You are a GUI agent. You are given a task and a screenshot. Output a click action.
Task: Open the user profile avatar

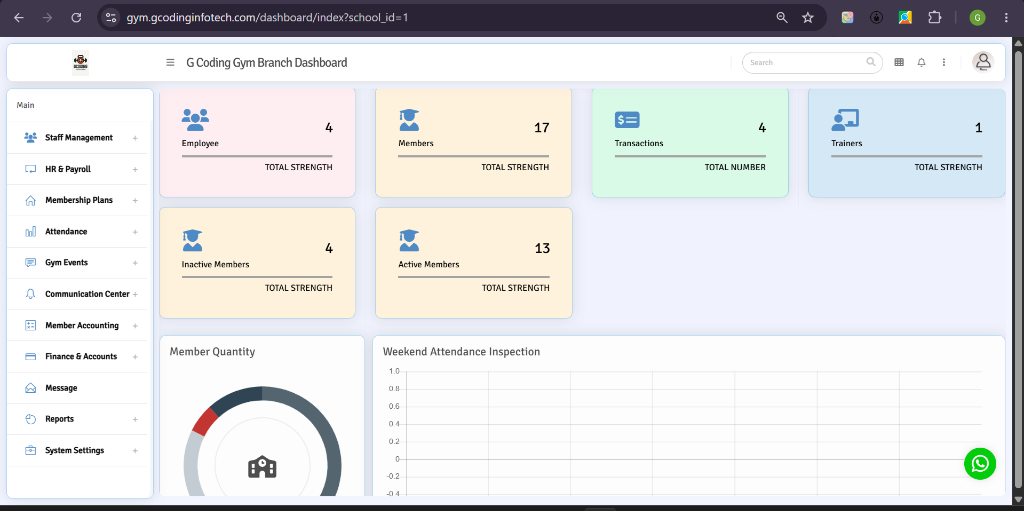[983, 62]
